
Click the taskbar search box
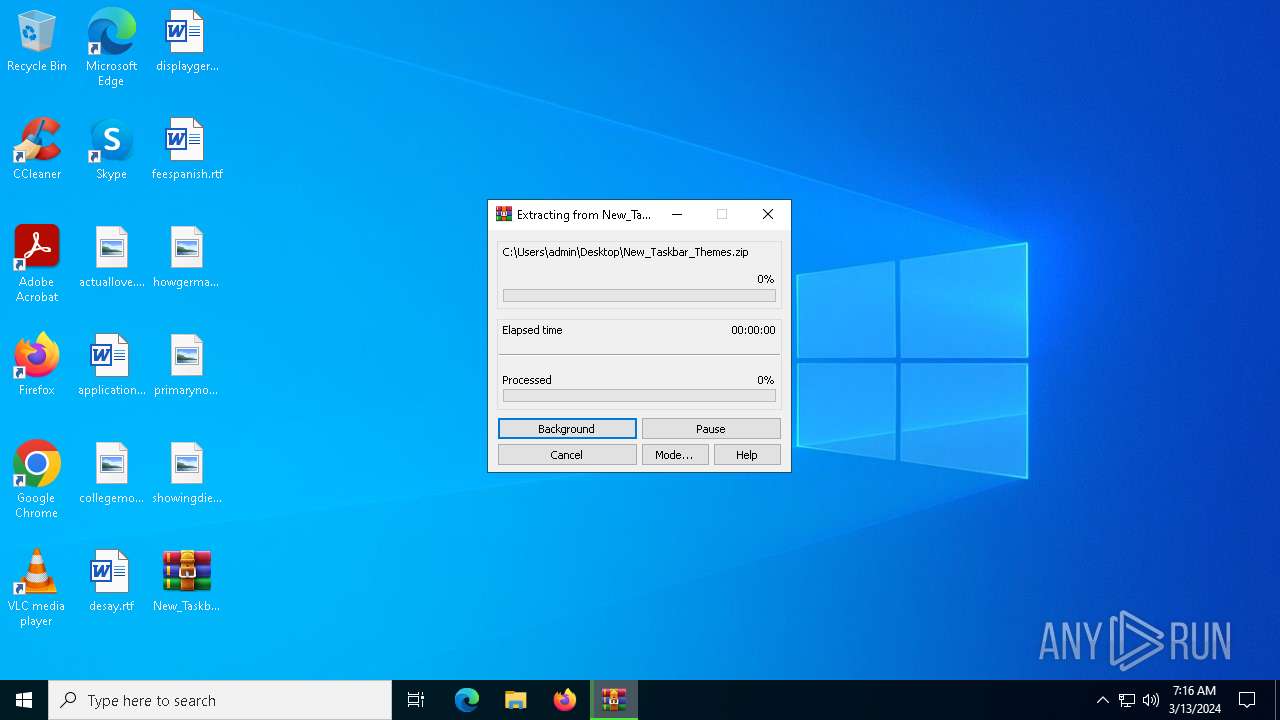220,700
